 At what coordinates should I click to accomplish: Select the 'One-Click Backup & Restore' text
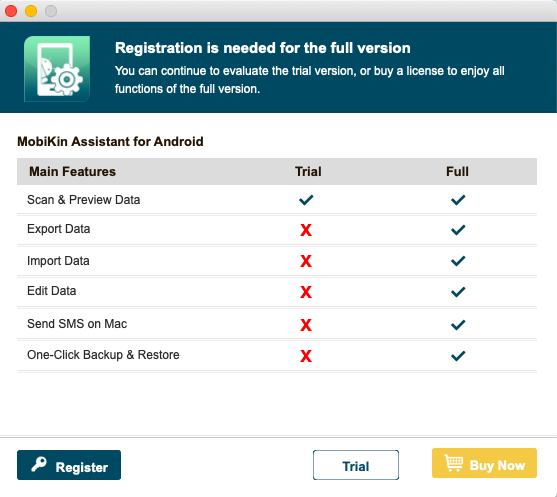tap(103, 355)
